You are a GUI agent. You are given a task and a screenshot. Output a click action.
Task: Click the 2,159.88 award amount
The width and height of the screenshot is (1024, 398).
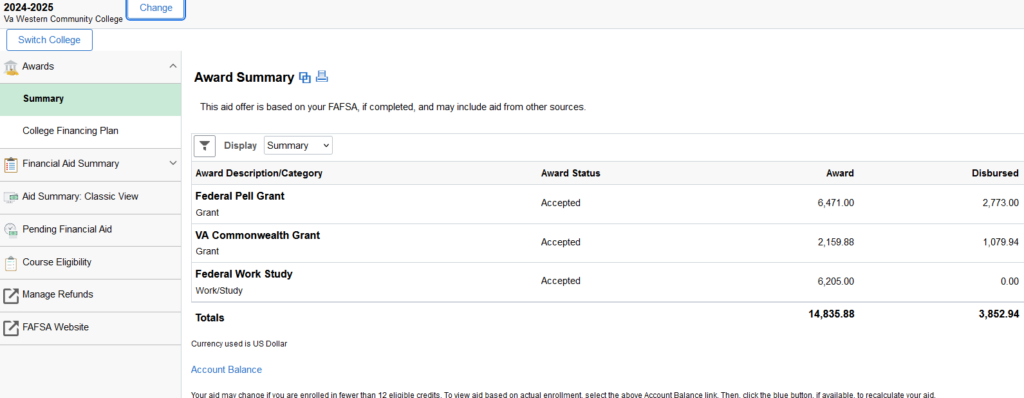[x=835, y=242]
